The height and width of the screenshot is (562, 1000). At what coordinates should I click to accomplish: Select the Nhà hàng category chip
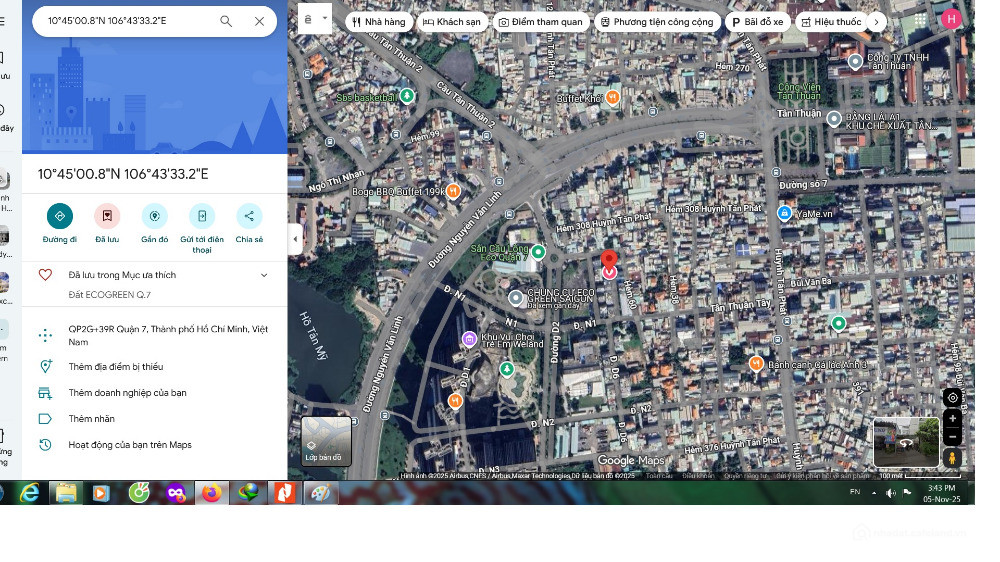coord(379,21)
